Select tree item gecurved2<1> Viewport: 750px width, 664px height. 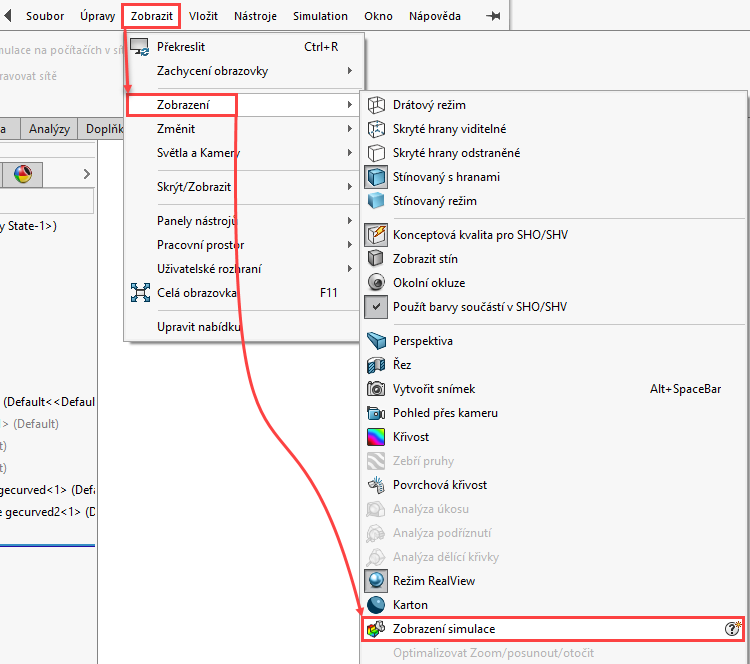48,512
